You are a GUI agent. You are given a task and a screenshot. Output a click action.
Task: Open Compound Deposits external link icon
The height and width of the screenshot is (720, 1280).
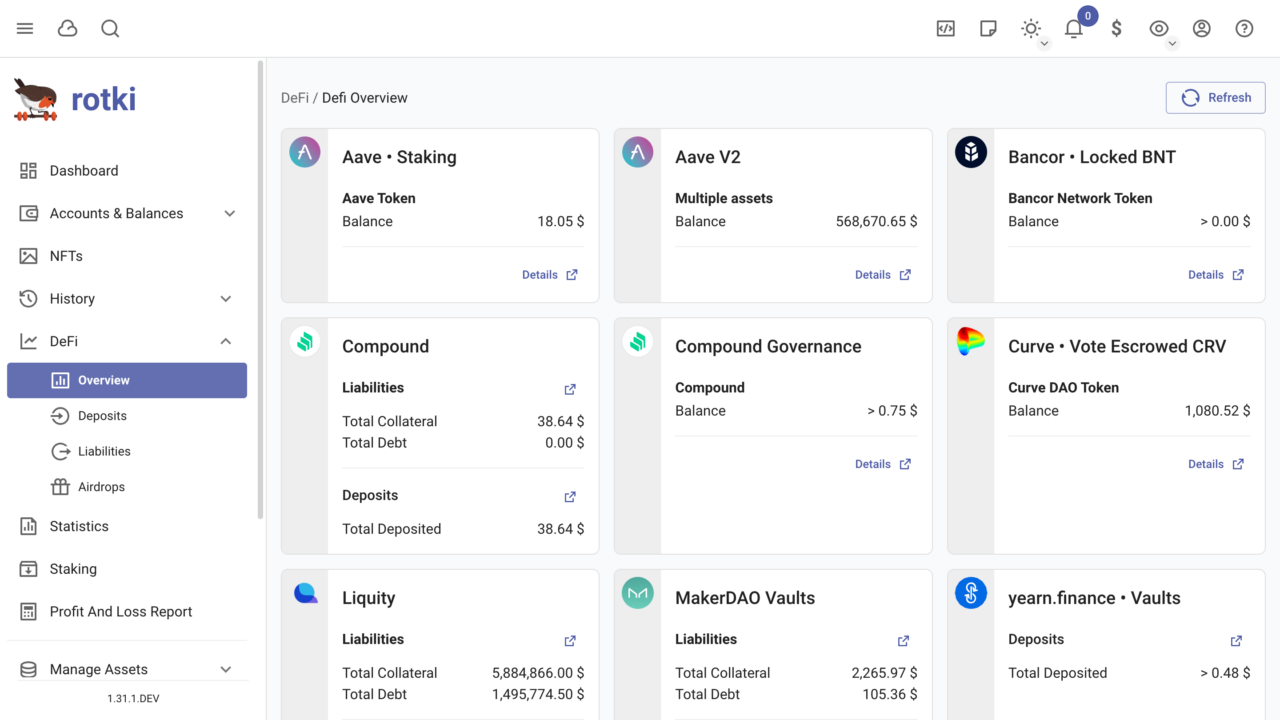570,497
